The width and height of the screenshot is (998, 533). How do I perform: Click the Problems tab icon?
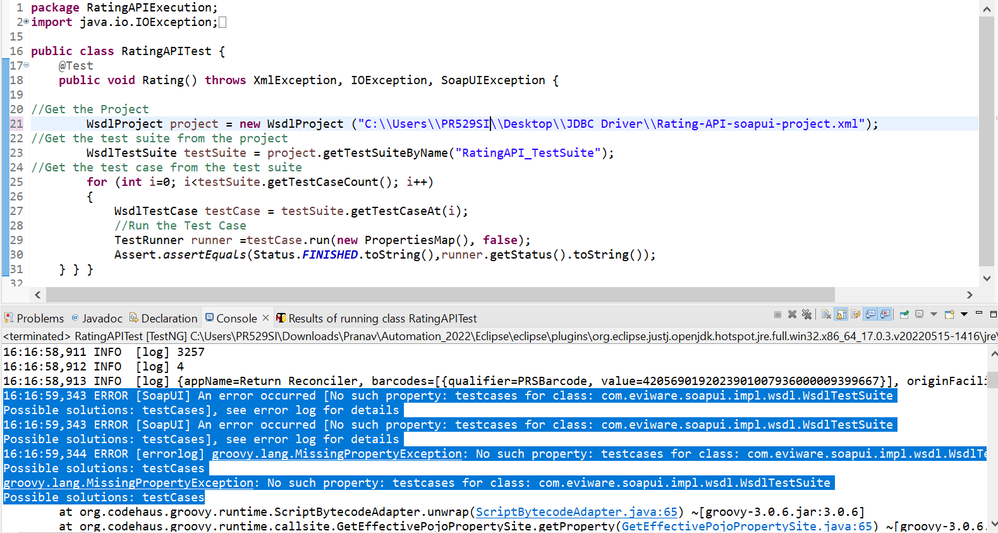click(x=8, y=318)
